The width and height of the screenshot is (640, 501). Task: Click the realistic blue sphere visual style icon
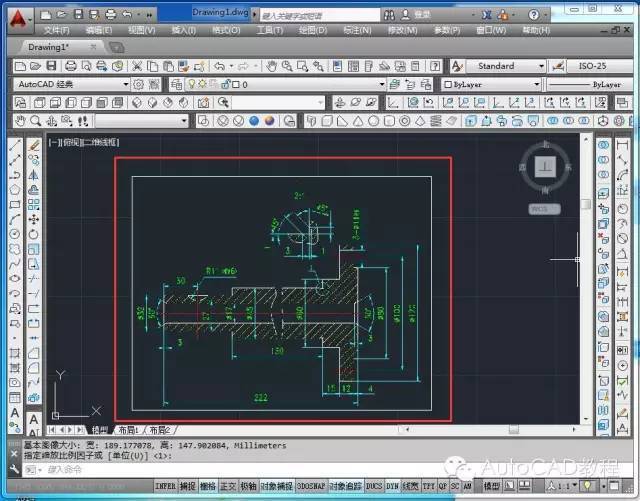(254, 121)
